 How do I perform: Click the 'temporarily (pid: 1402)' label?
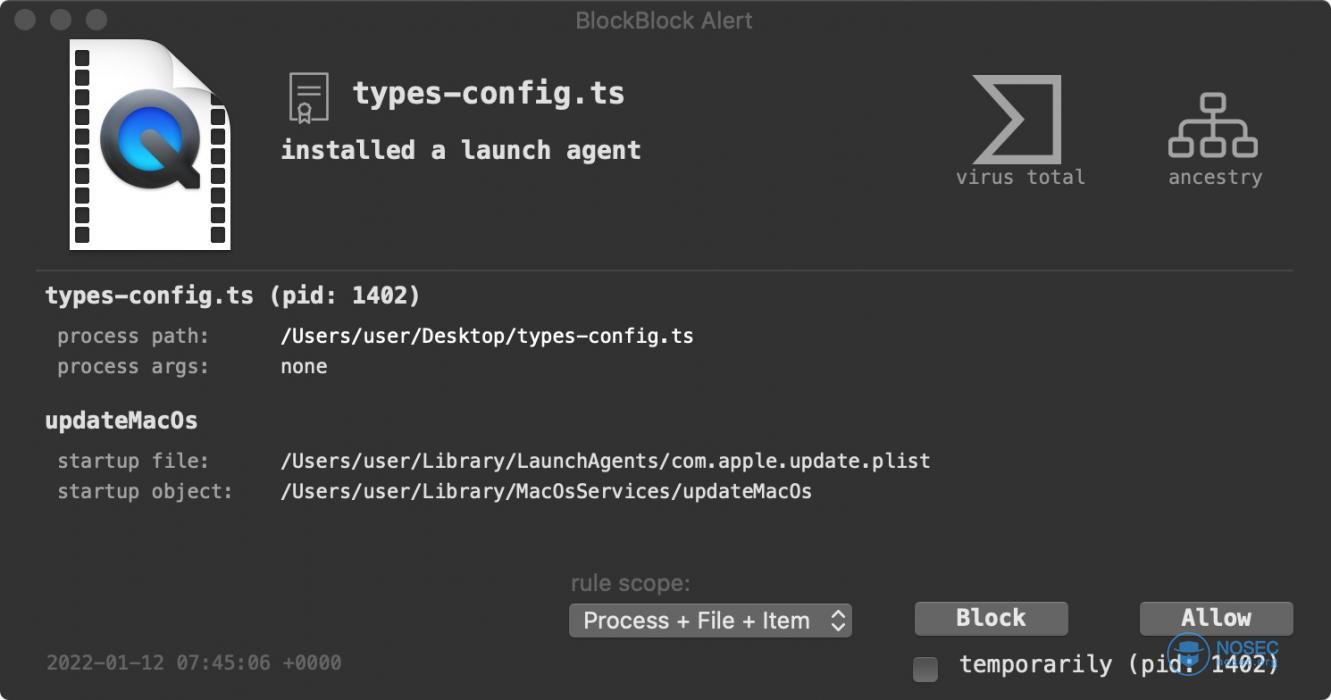point(1118,665)
